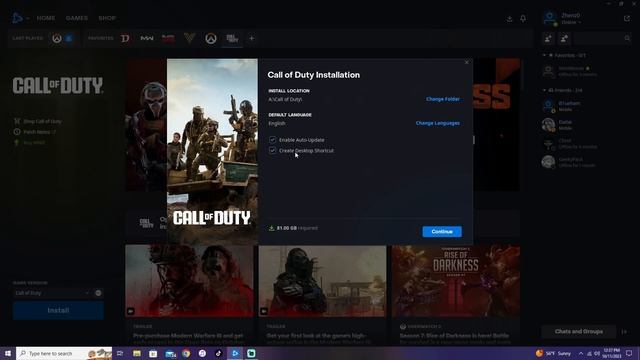Open Chats and Groups
This screenshot has height=360, width=640.
click(x=578, y=331)
